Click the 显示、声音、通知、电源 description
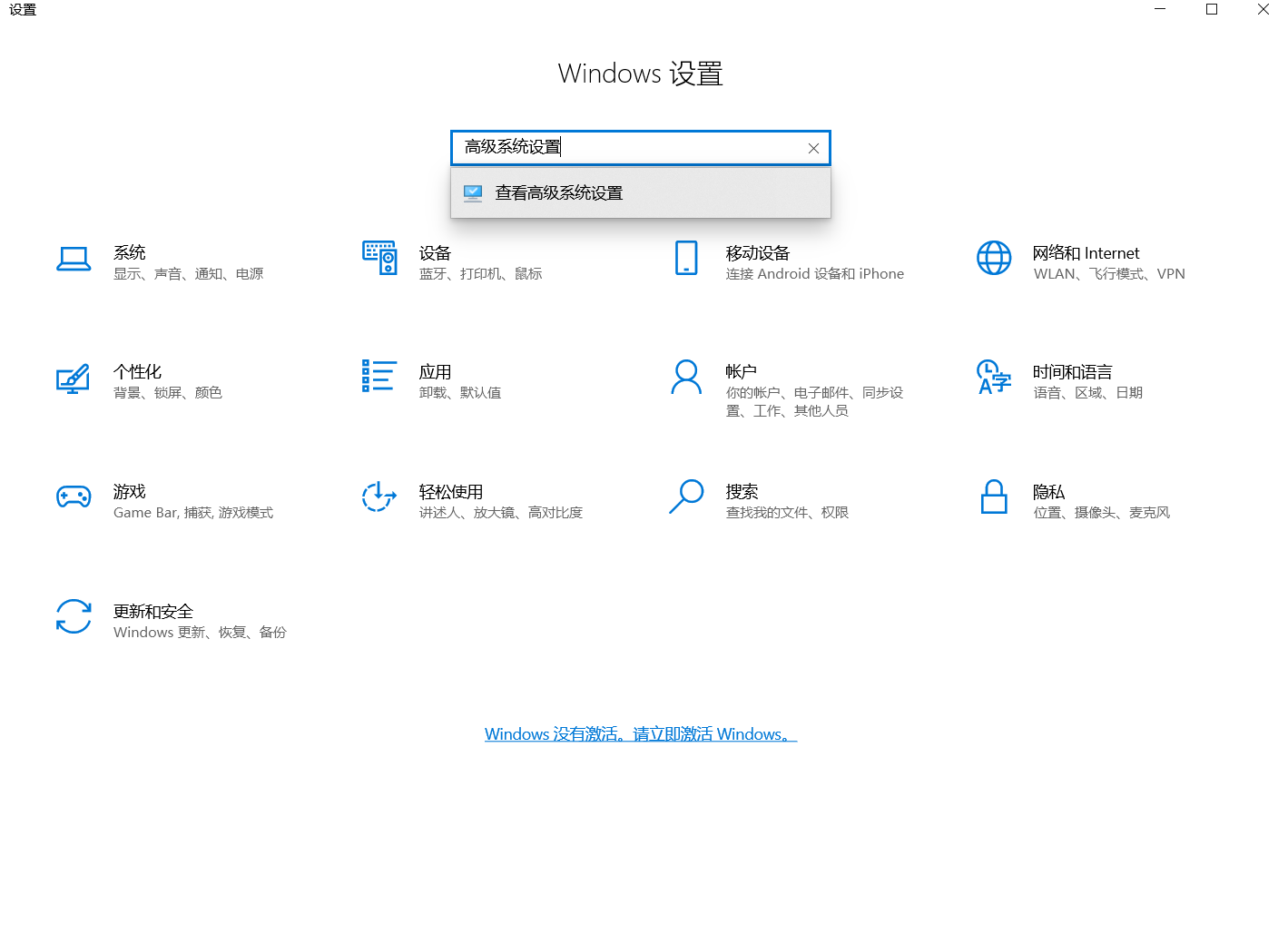The image size is (1288, 934). [x=189, y=274]
